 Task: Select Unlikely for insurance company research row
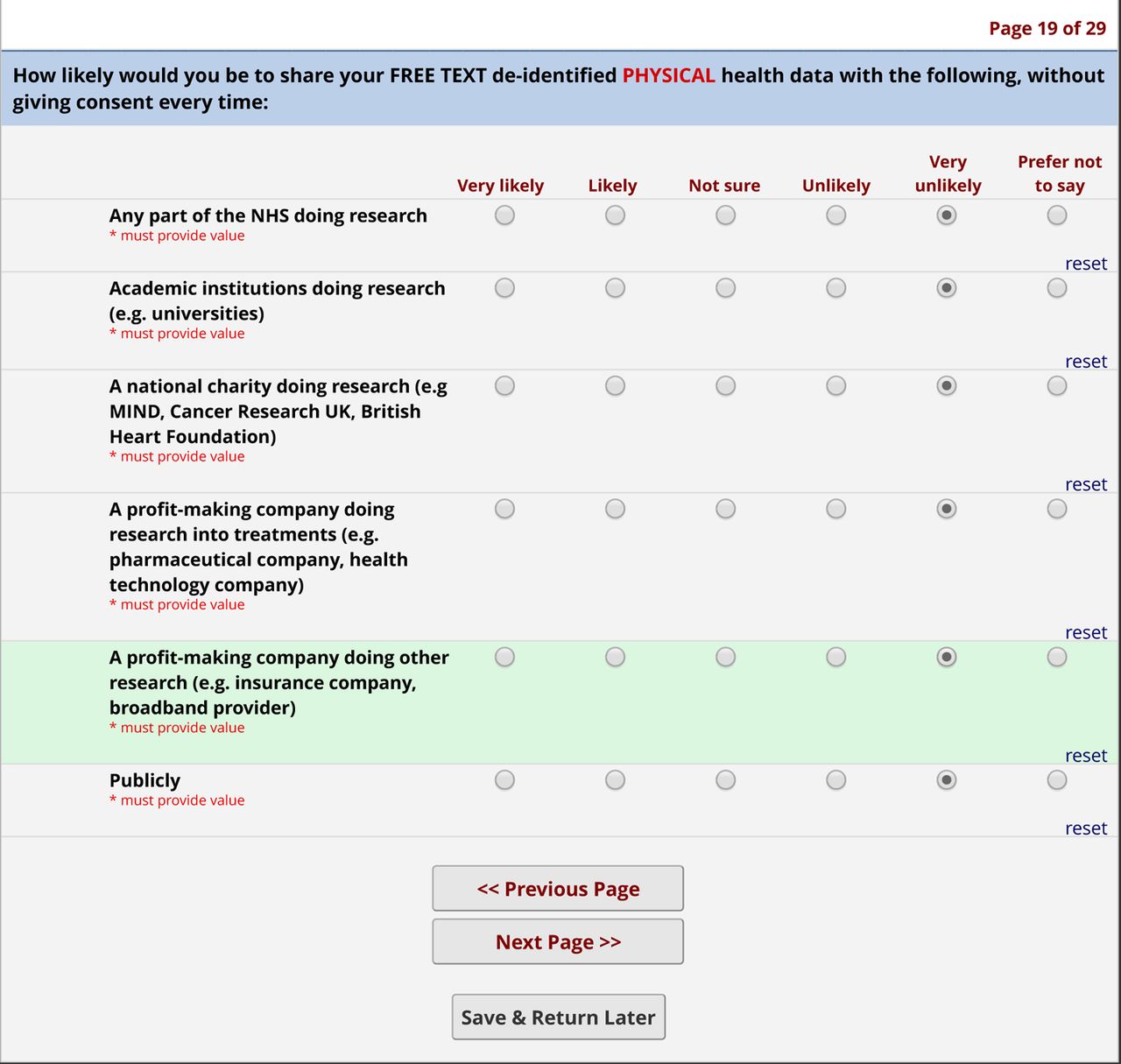click(836, 657)
